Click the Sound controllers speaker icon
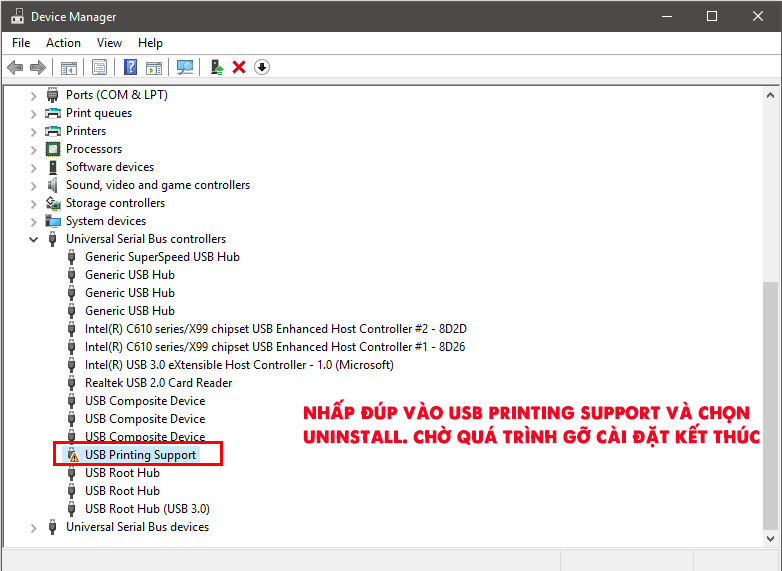This screenshot has width=782, height=571. click(x=52, y=185)
